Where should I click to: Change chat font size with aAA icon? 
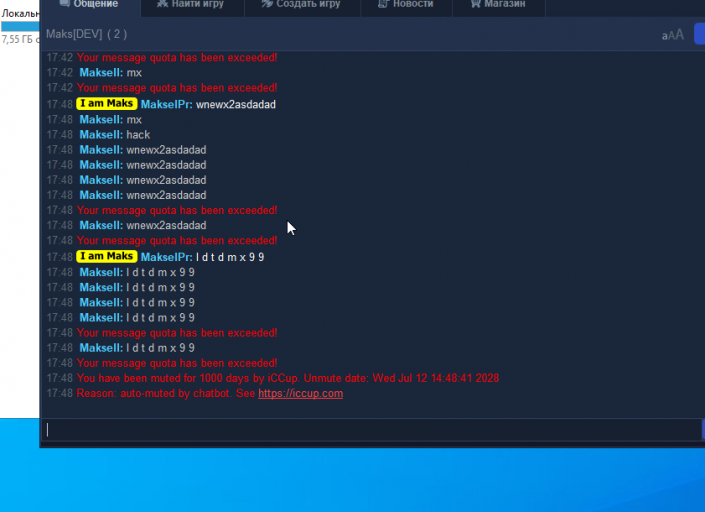[672, 35]
